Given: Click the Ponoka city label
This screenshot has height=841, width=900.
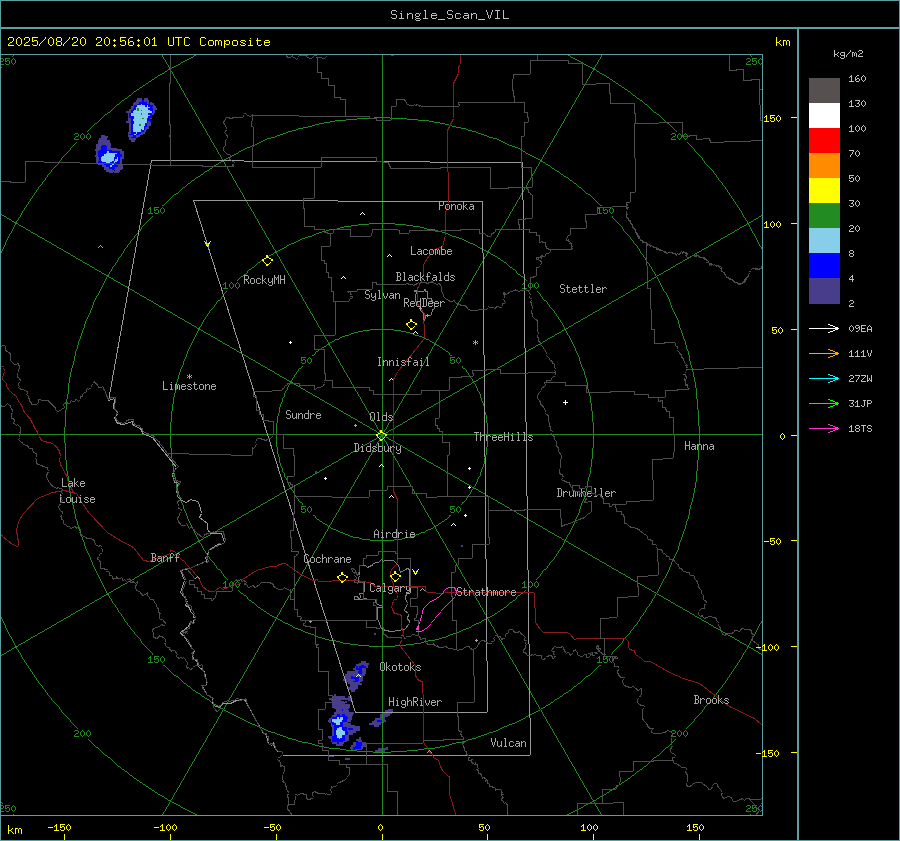Looking at the screenshot, I should 456,206.
